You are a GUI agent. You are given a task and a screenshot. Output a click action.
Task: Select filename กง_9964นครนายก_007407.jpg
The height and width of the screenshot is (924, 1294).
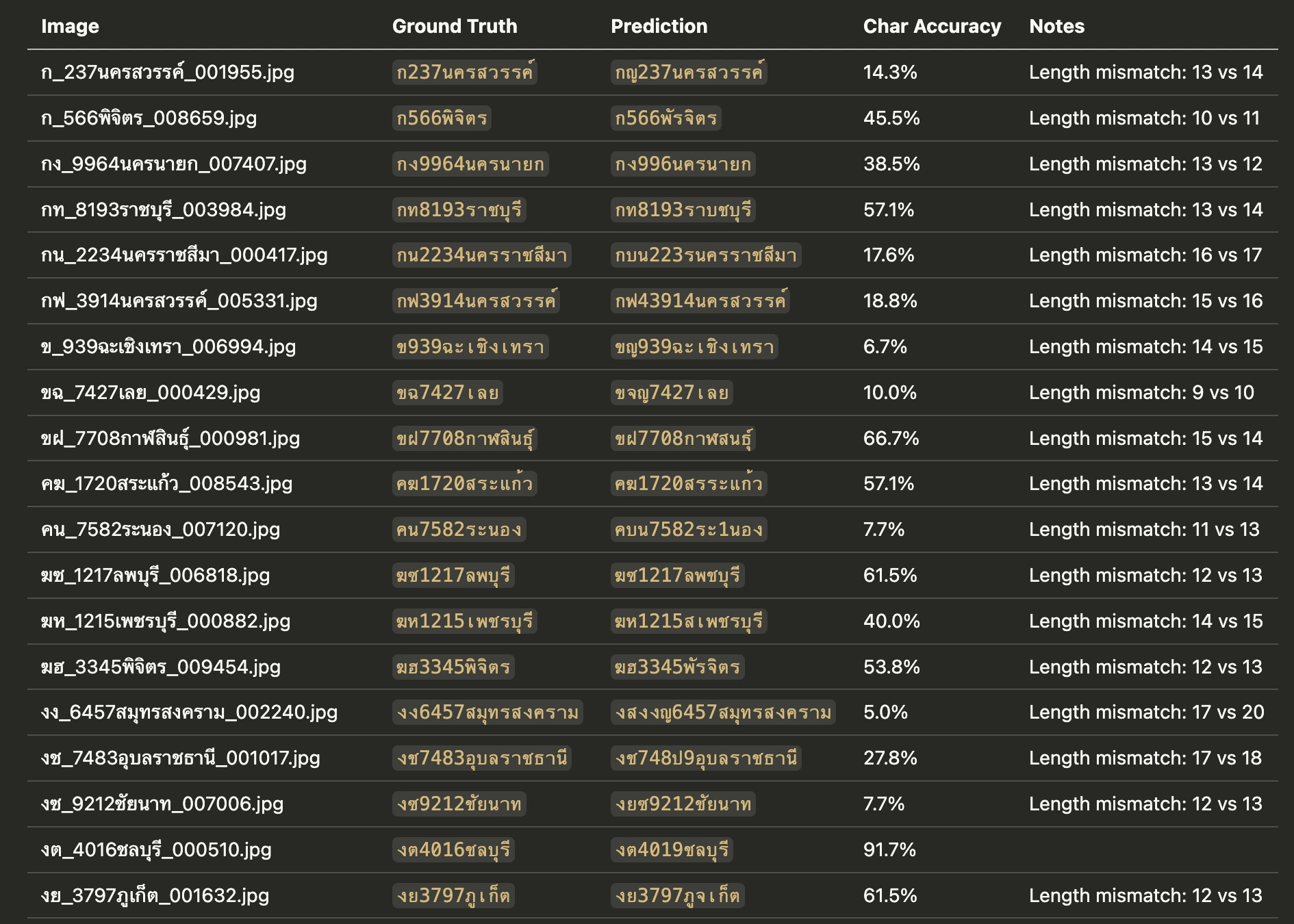click(174, 164)
